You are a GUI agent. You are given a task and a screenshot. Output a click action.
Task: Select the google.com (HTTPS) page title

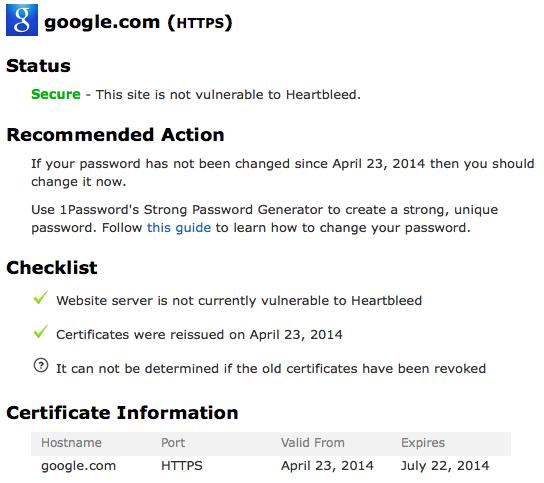tap(138, 23)
